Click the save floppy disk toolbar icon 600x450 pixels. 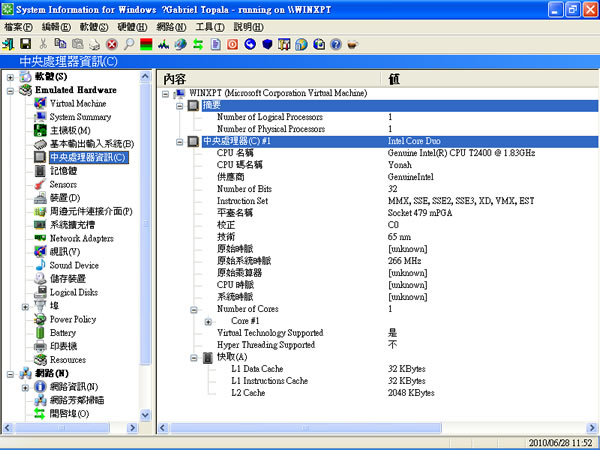(25, 45)
